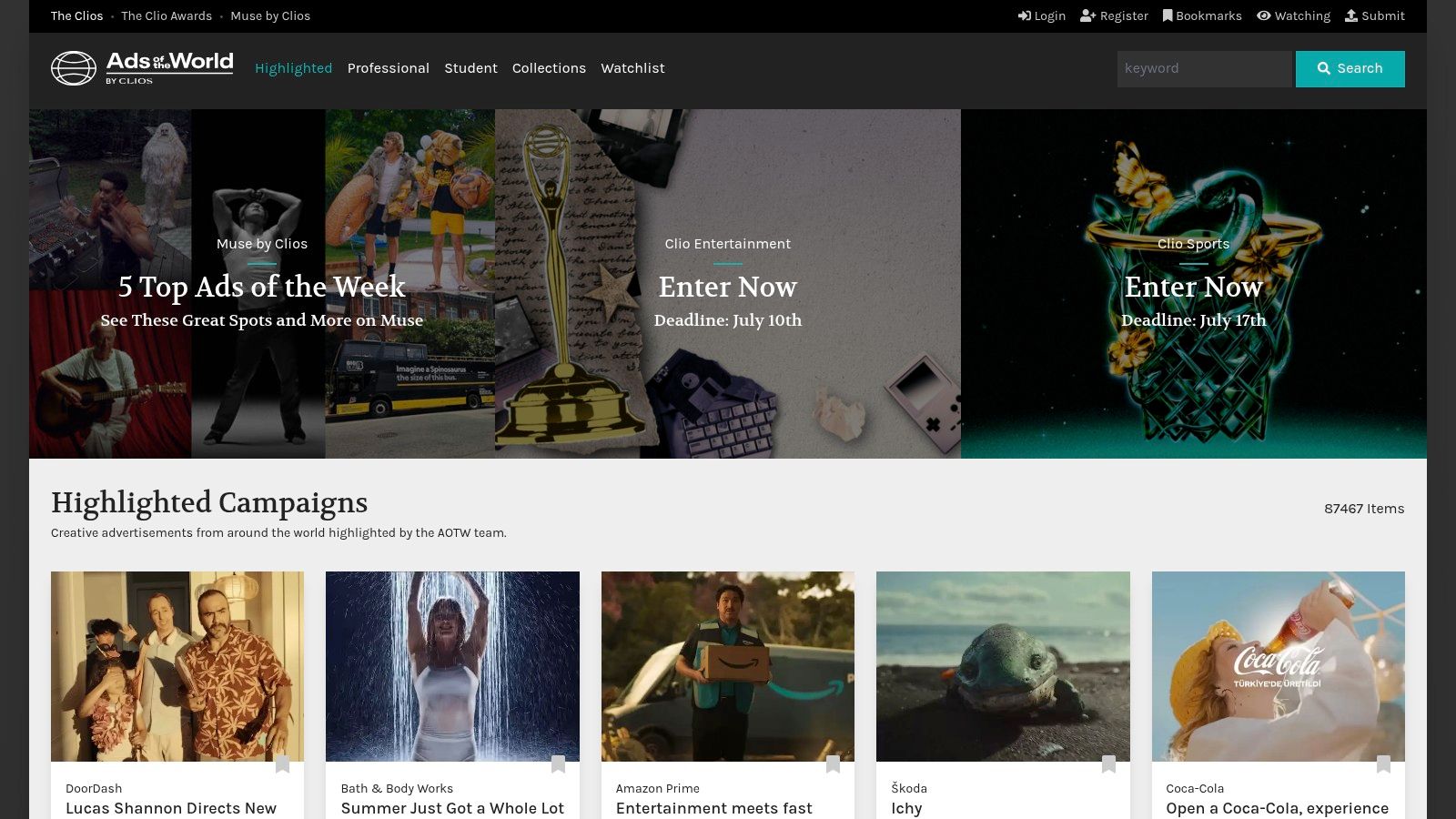Click the 'Lucas Shannon Directs New' title
Screen dimensions: 1456x819
point(171,808)
